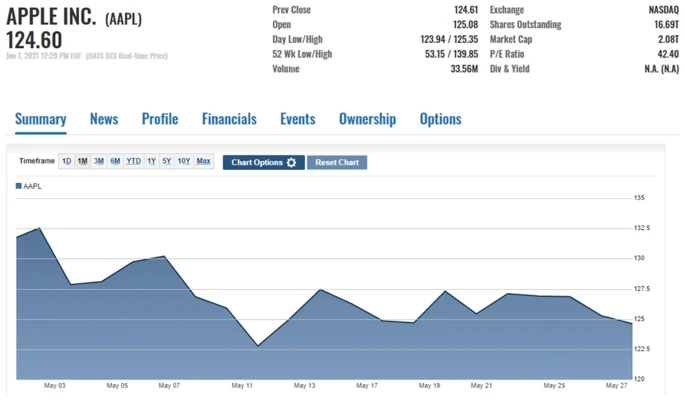
Task: Click the Reset Chart button
Action: pos(337,162)
